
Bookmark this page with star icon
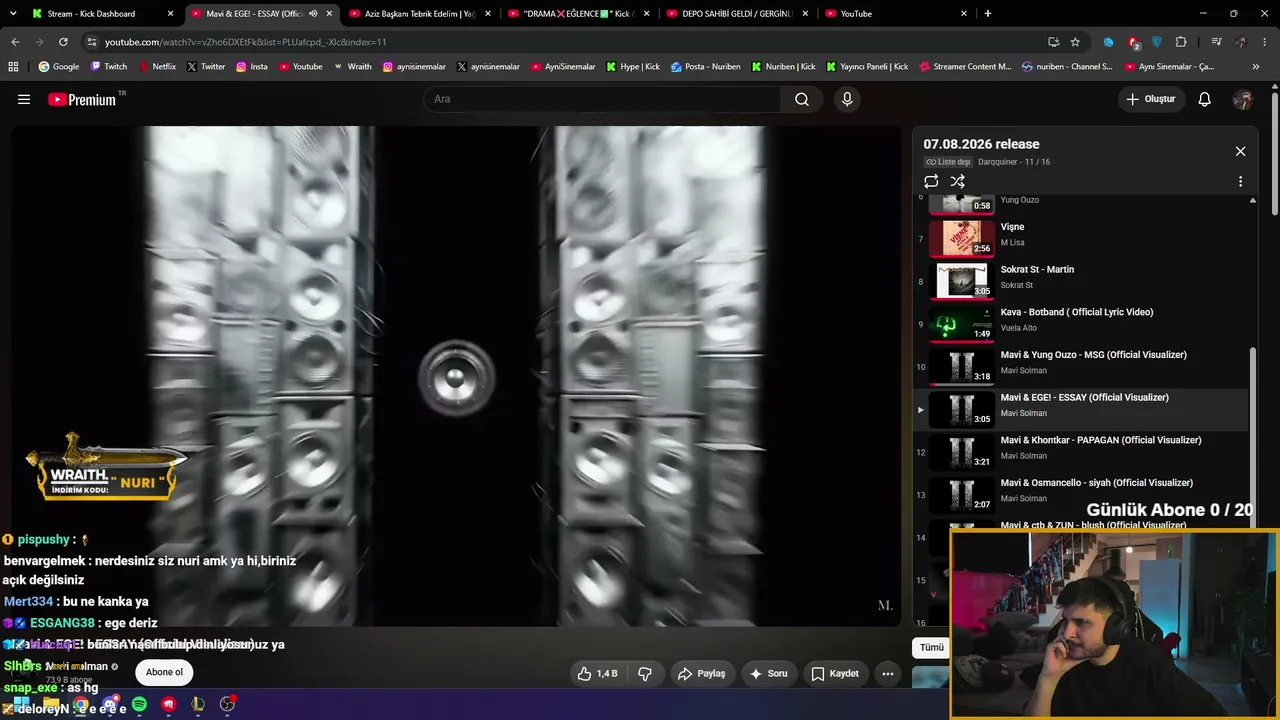pyautogui.click(x=1075, y=42)
